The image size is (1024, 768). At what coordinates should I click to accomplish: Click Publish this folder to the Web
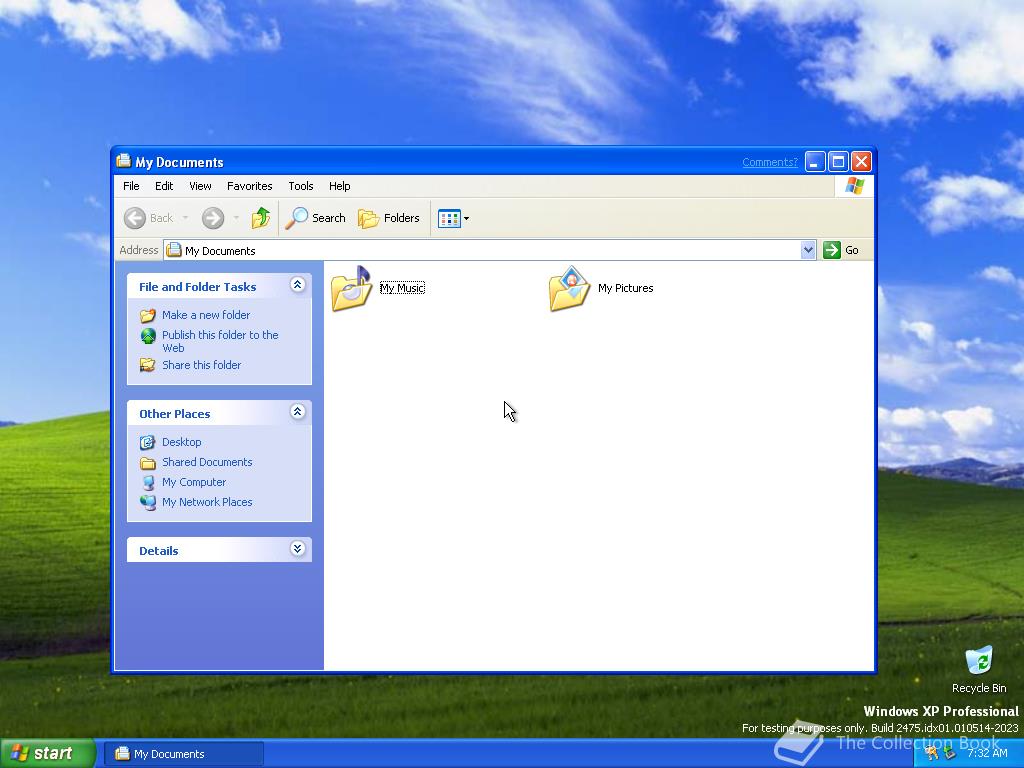[220, 341]
